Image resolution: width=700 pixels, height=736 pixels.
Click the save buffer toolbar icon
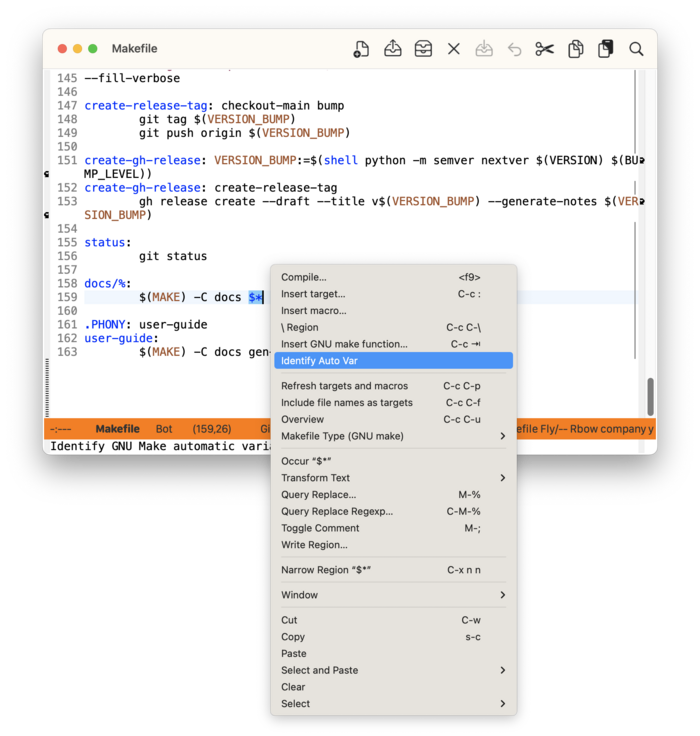tap(484, 49)
